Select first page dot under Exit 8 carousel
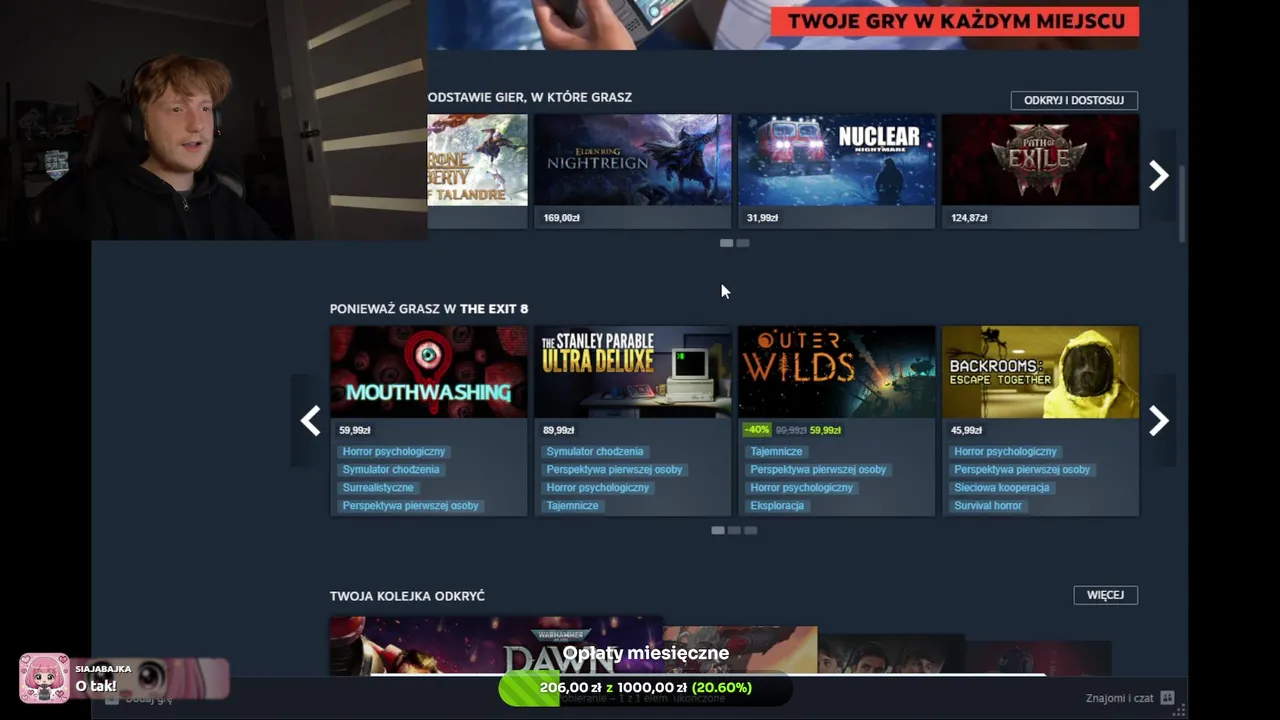 point(718,530)
